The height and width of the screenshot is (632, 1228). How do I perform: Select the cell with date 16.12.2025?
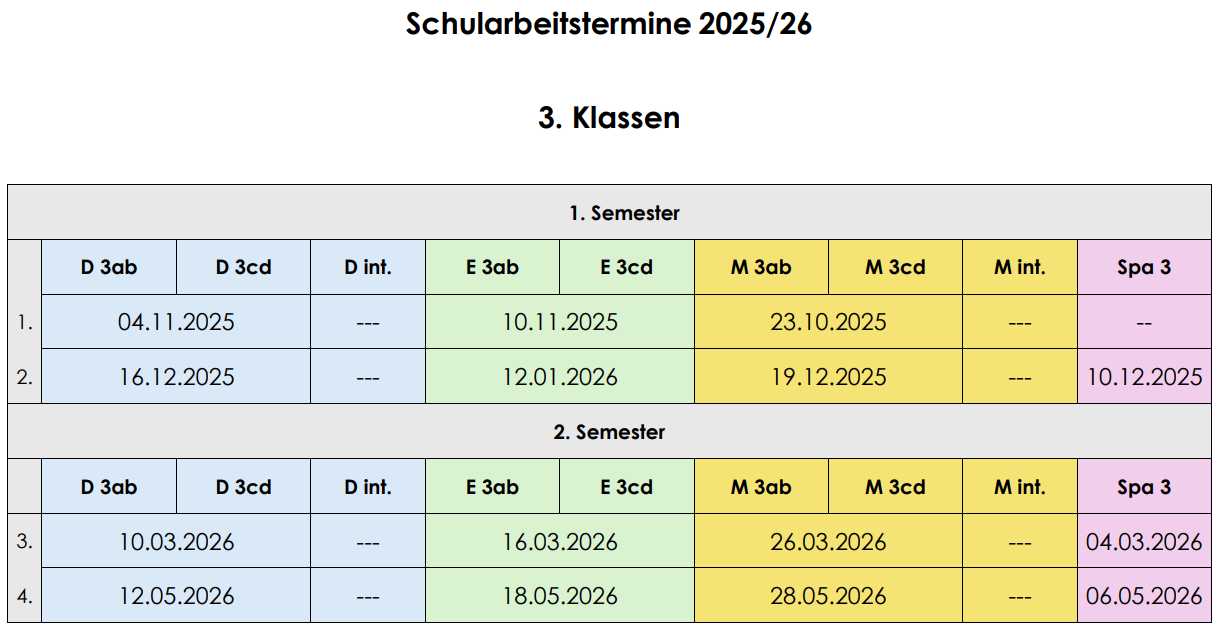(176, 377)
